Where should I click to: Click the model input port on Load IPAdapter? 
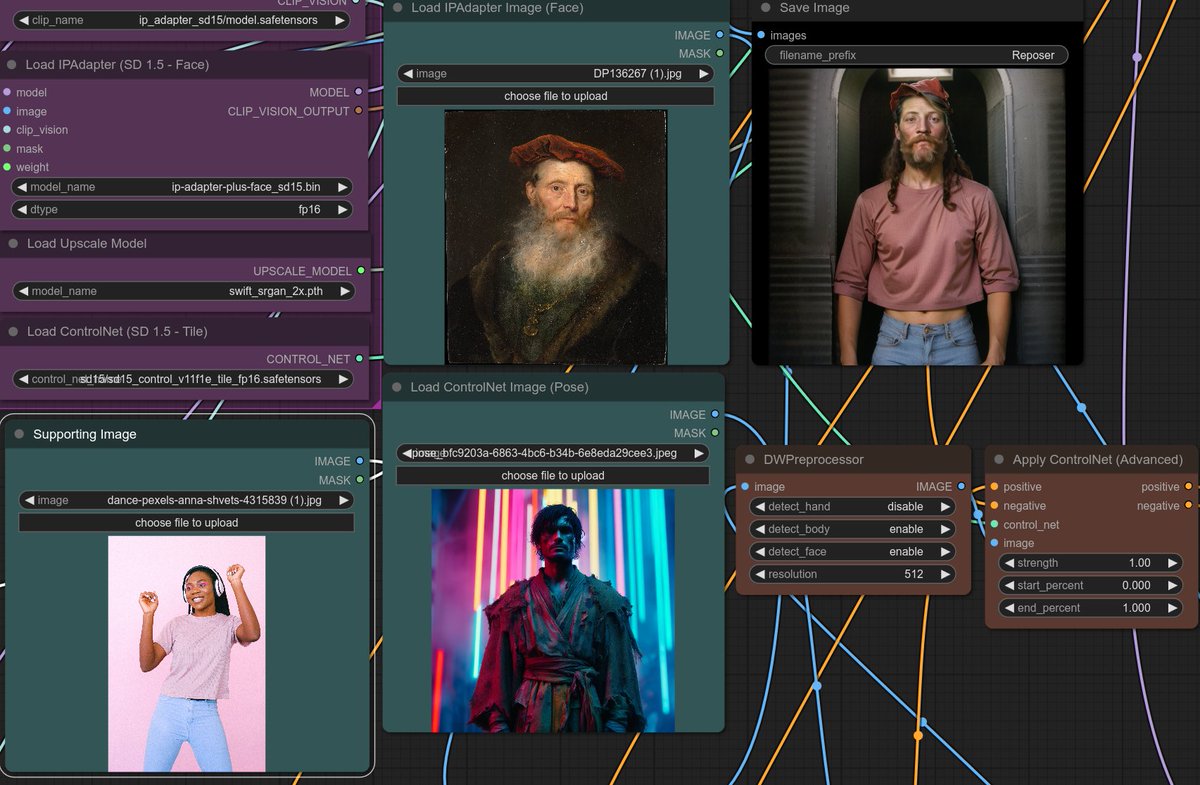pyautogui.click(x=8, y=93)
